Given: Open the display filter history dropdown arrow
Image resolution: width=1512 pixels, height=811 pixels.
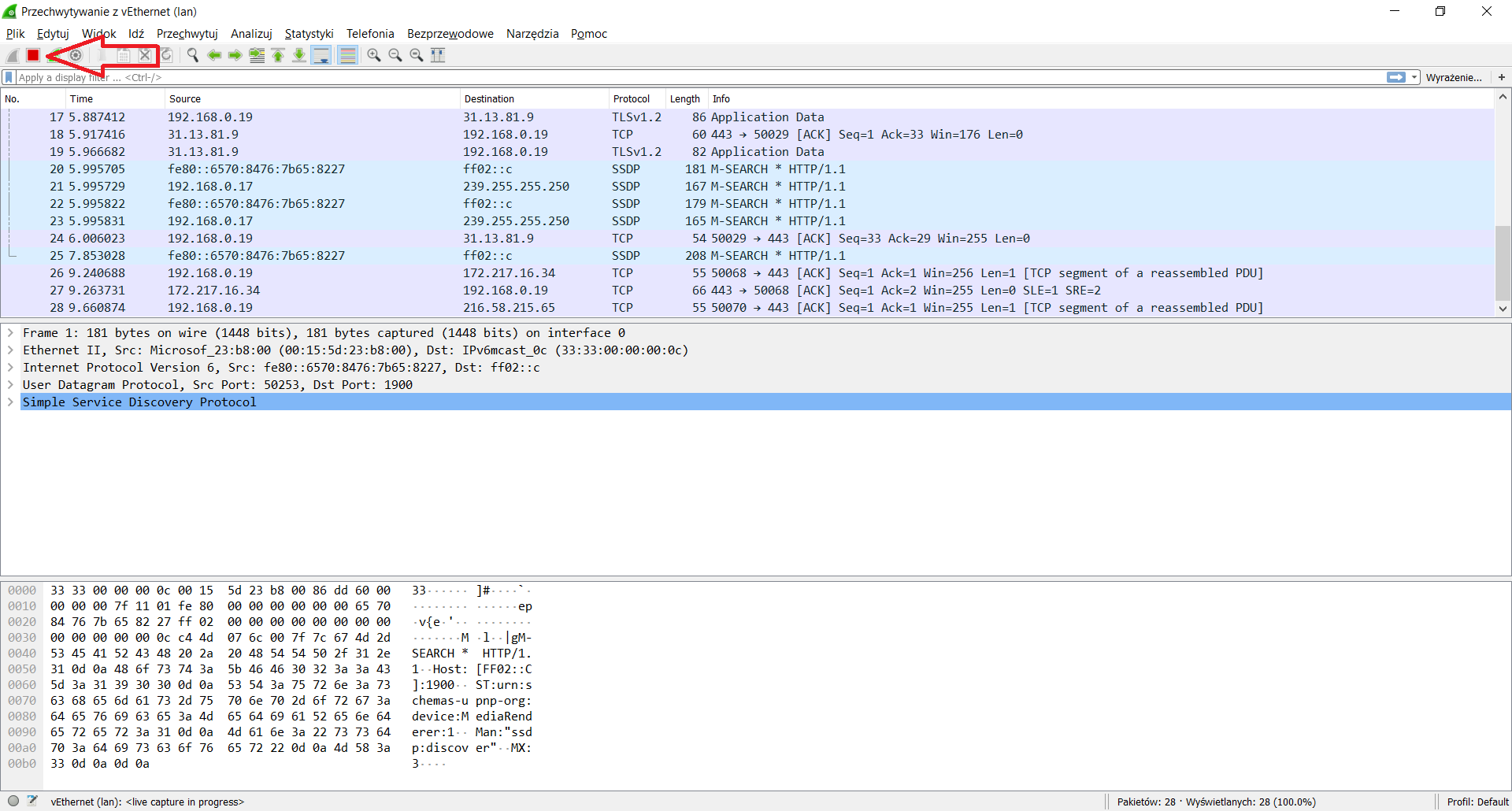Looking at the screenshot, I should pyautogui.click(x=1415, y=77).
